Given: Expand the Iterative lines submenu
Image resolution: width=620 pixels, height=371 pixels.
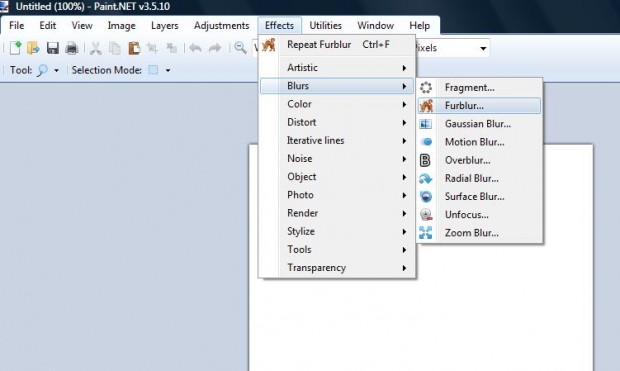Looking at the screenshot, I should click(337, 140).
